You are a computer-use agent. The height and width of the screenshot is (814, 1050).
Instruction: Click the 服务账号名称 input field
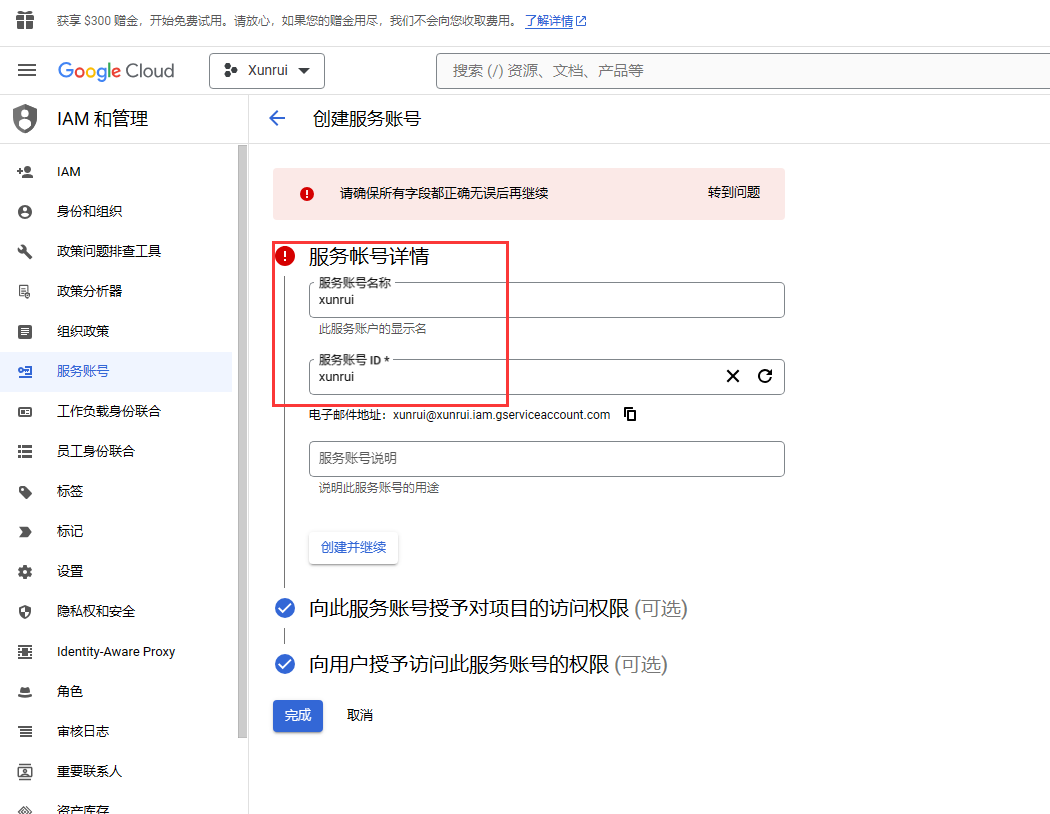[x=546, y=300]
